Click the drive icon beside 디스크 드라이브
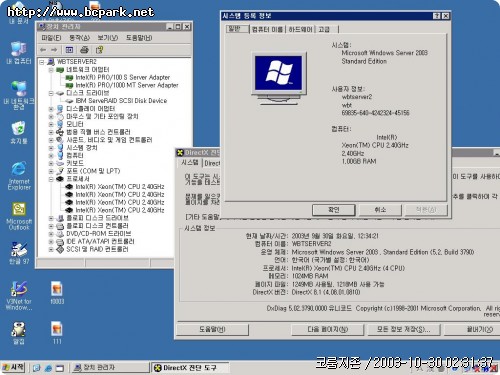 pos(60,93)
